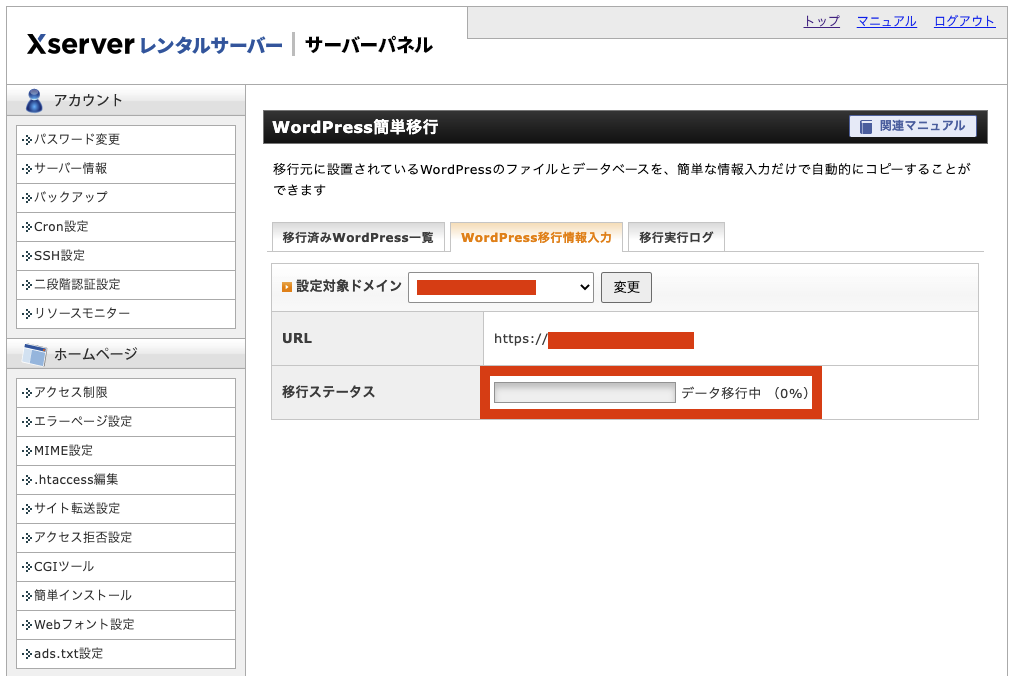The width and height of the screenshot is (1014, 676).
Task: Open サイト転送設定
Action: [x=126, y=508]
